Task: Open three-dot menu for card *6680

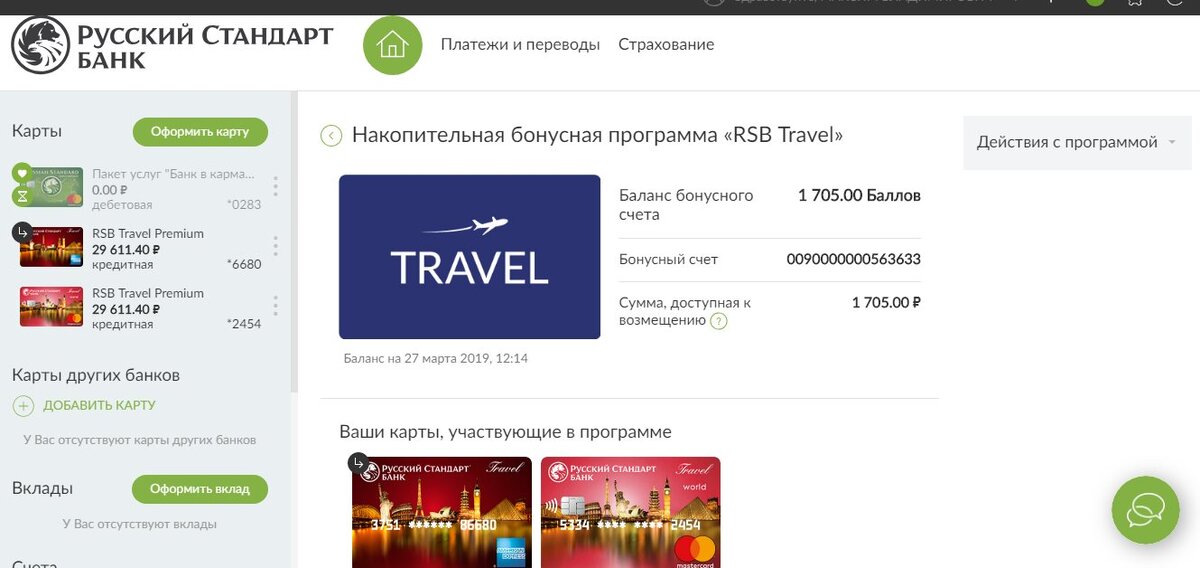Action: pos(275,246)
